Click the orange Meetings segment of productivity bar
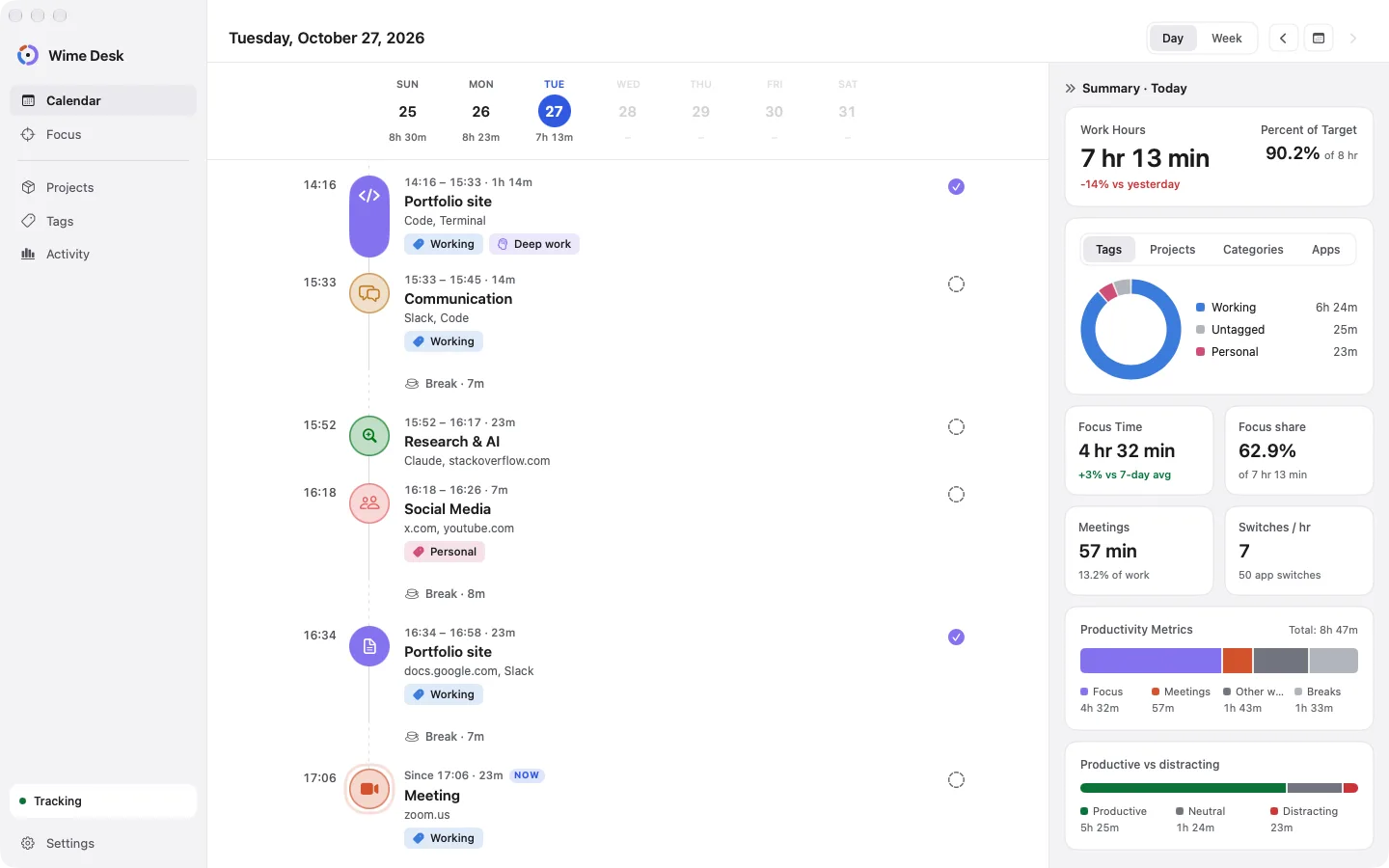Viewport: 1389px width, 868px height. point(1238,661)
